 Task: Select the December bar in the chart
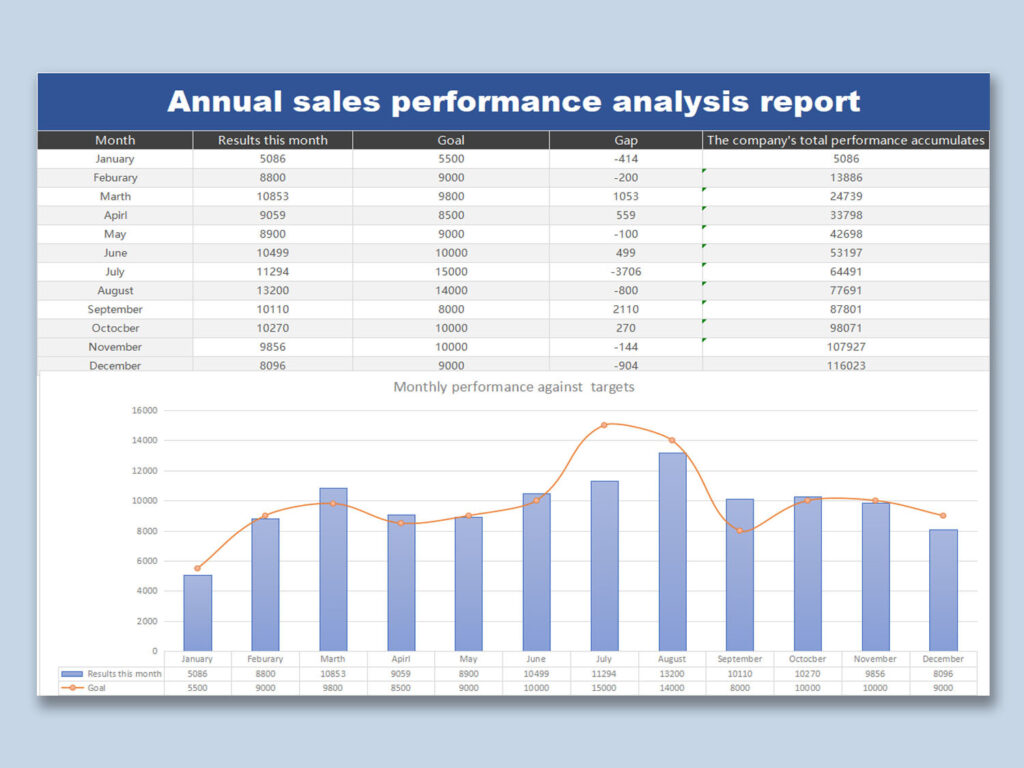(943, 590)
